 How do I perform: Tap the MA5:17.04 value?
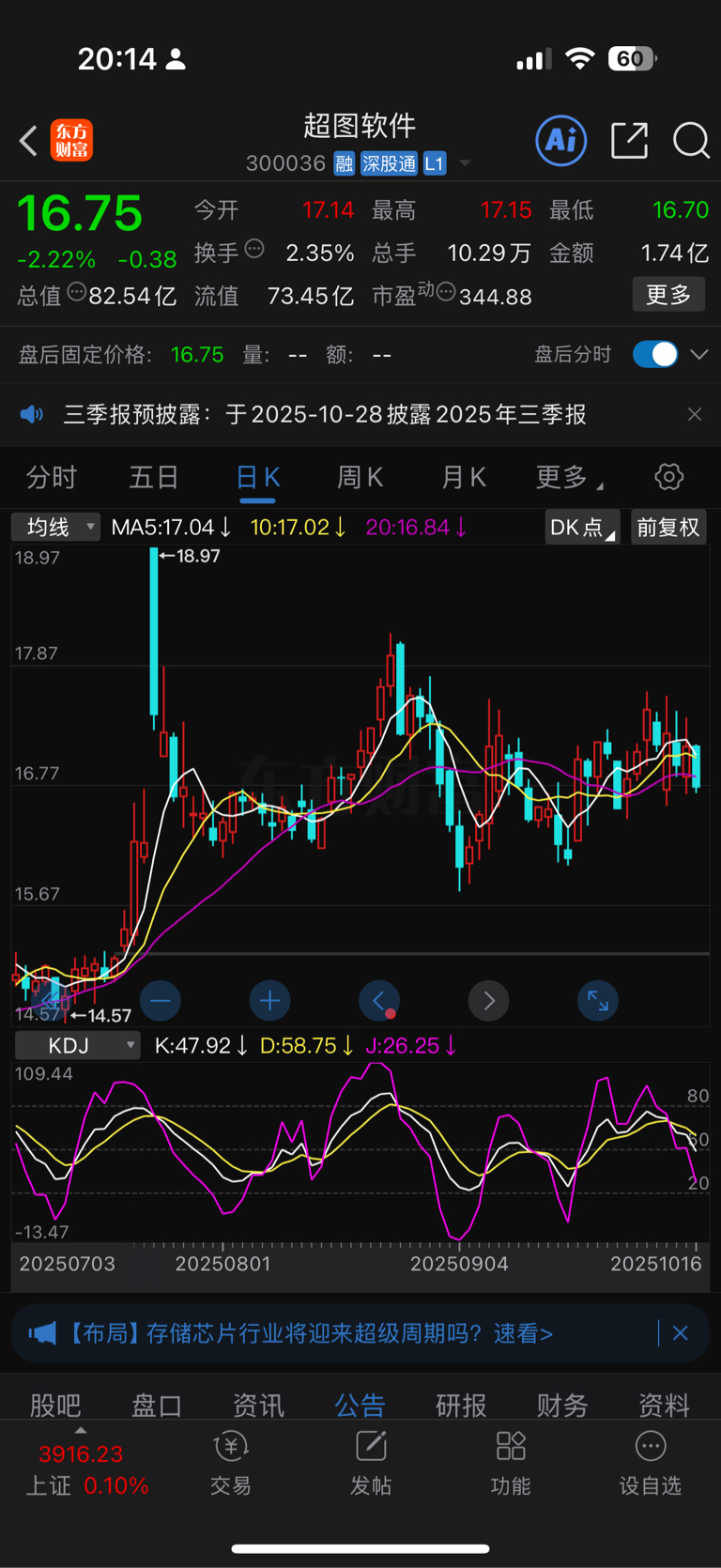click(172, 527)
